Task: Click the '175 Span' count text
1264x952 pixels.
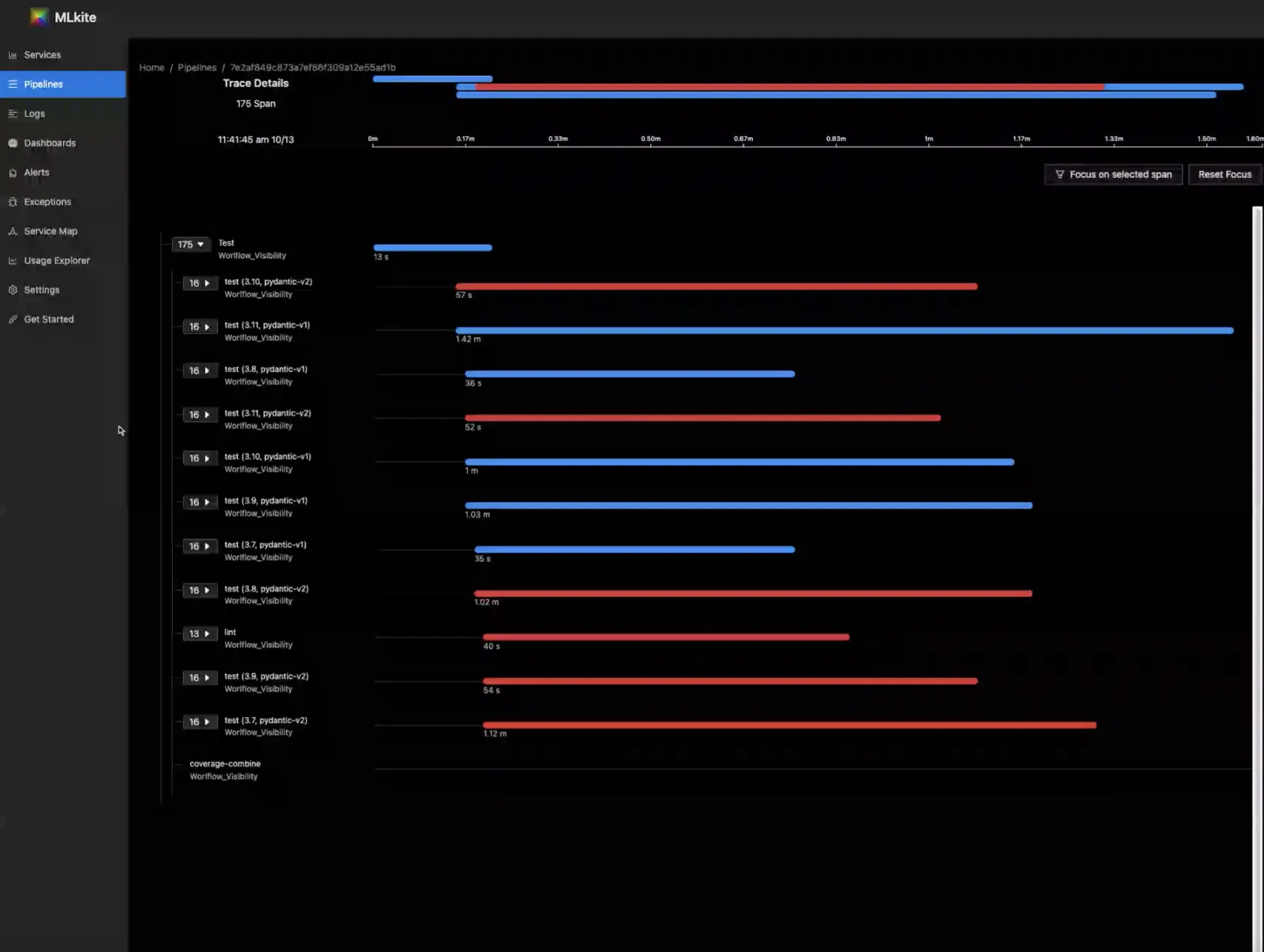Action: pyautogui.click(x=256, y=104)
